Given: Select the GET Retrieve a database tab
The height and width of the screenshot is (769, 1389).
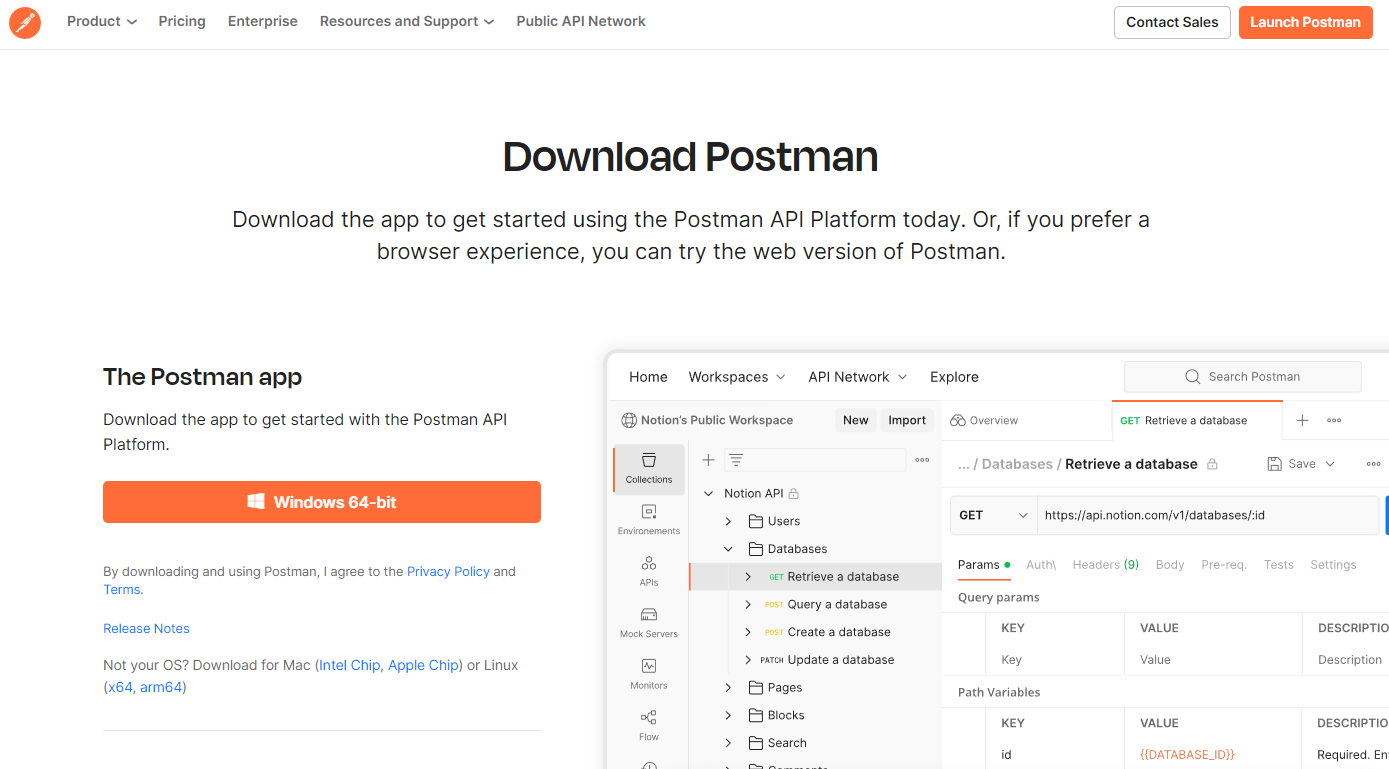Looking at the screenshot, I should (1197, 420).
